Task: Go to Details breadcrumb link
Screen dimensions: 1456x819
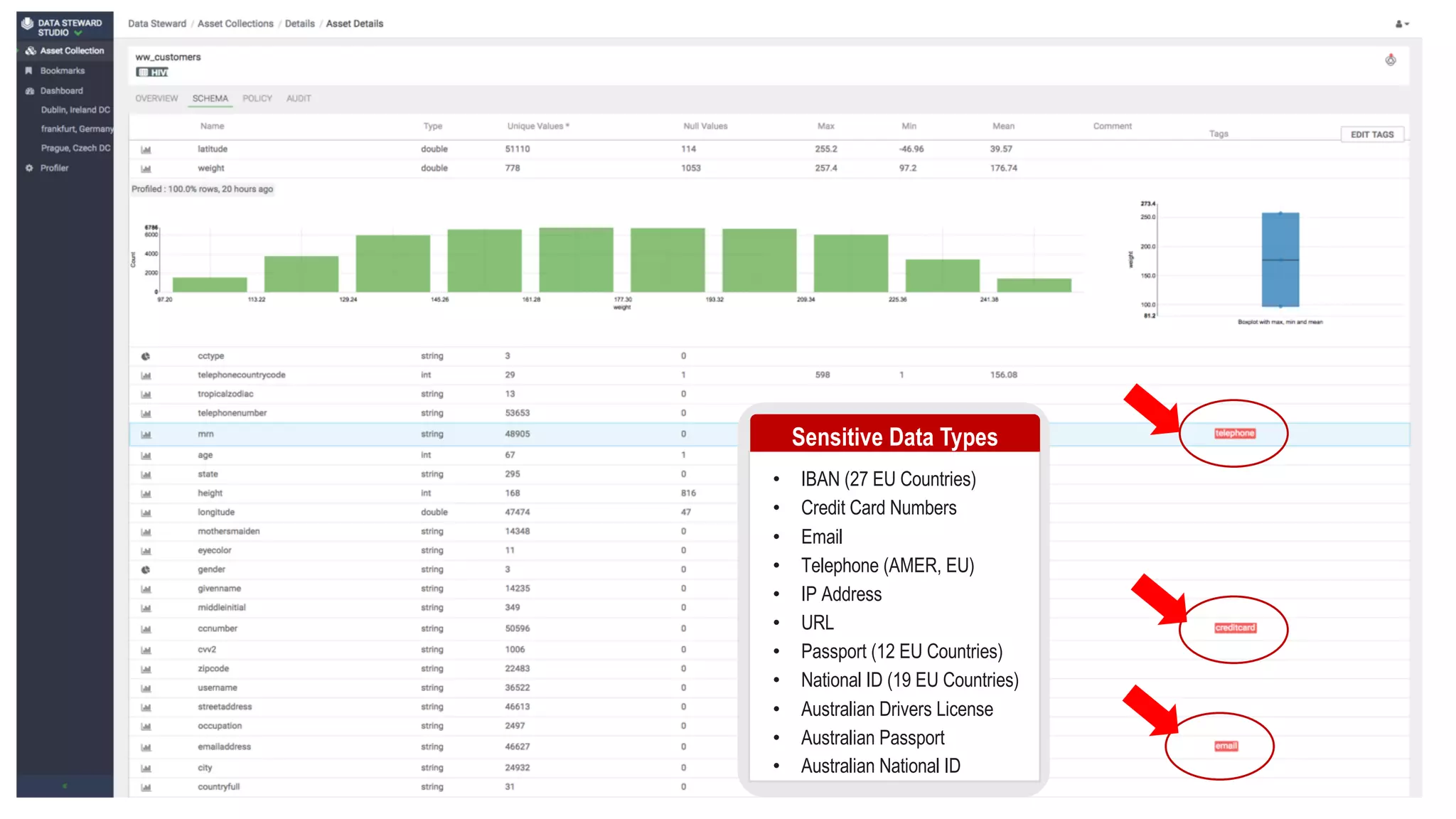Action: [300, 23]
